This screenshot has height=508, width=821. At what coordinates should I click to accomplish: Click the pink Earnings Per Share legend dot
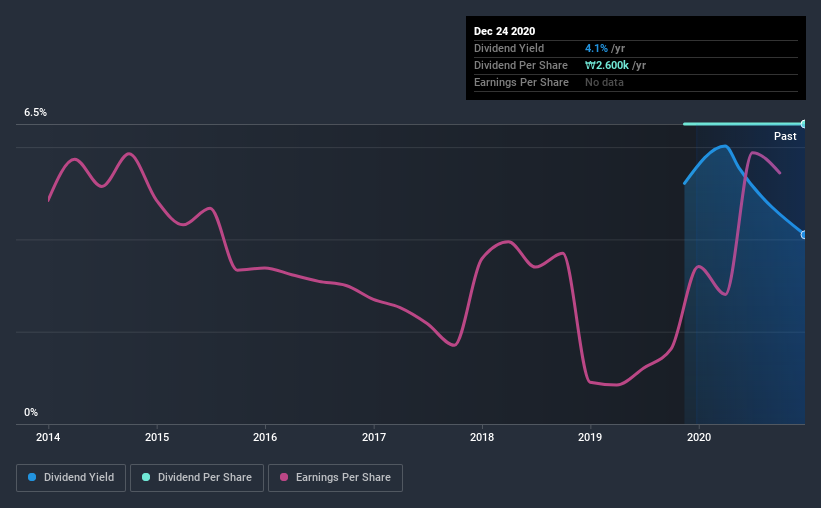pyautogui.click(x=284, y=477)
